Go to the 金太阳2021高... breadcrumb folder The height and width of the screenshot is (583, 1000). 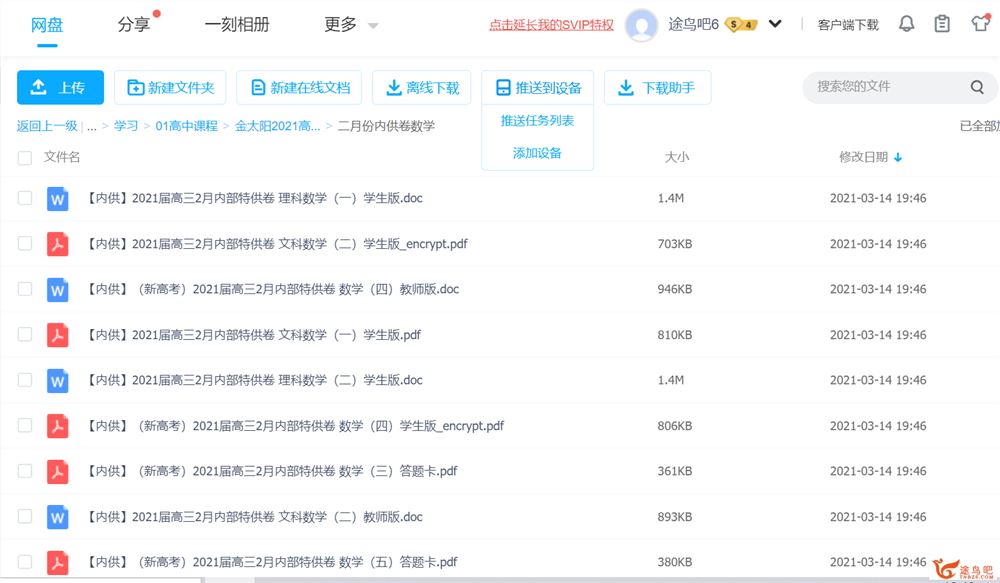(x=277, y=126)
